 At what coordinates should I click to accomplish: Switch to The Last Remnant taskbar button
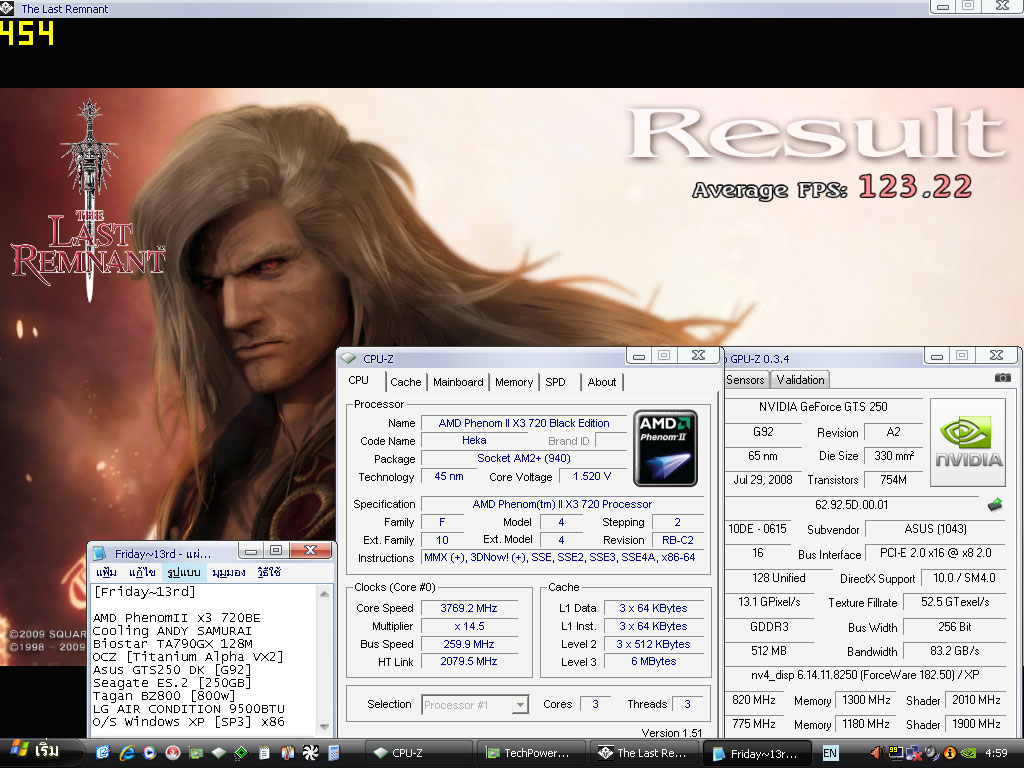pos(642,753)
